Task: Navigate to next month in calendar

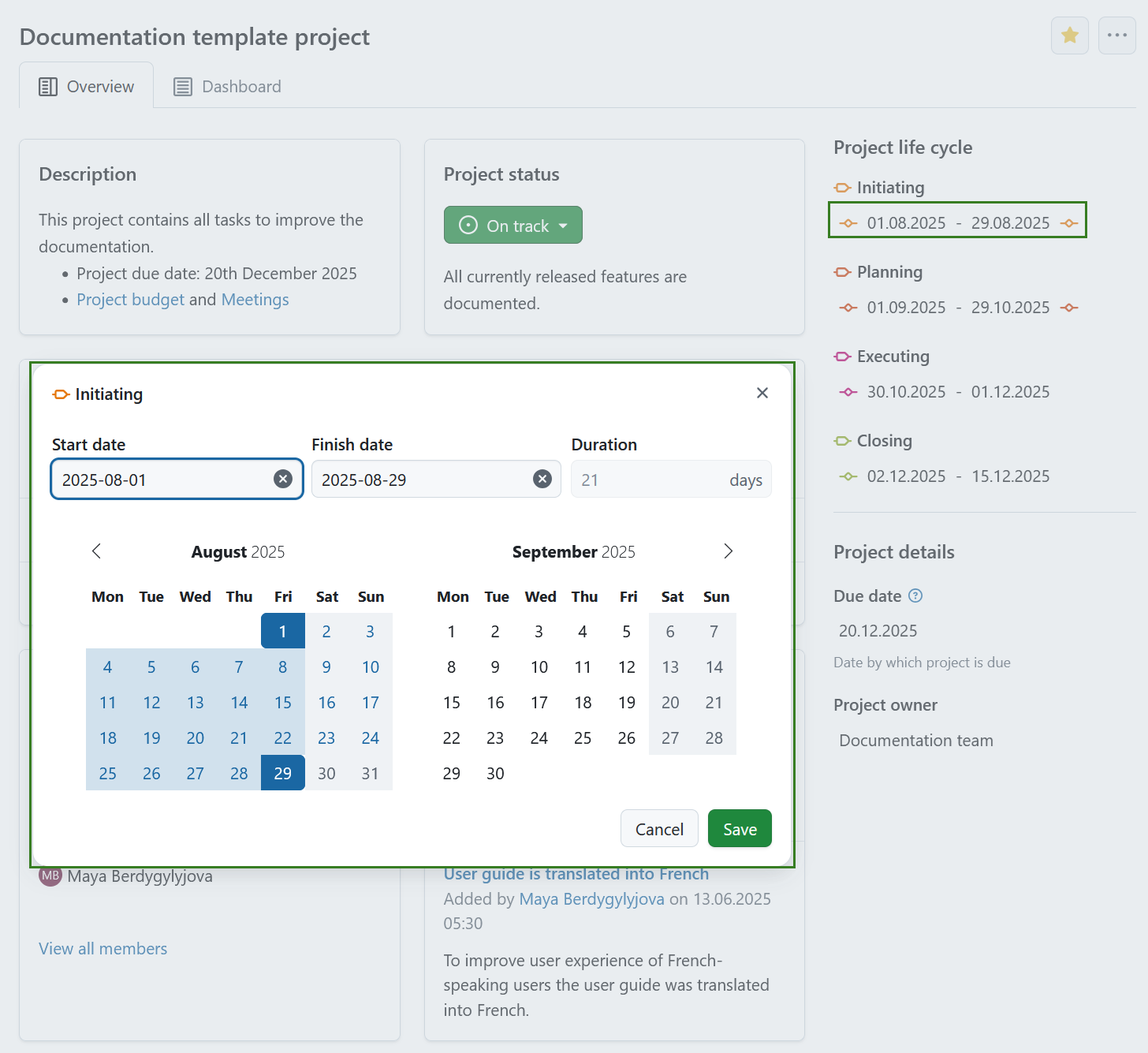Action: point(728,551)
